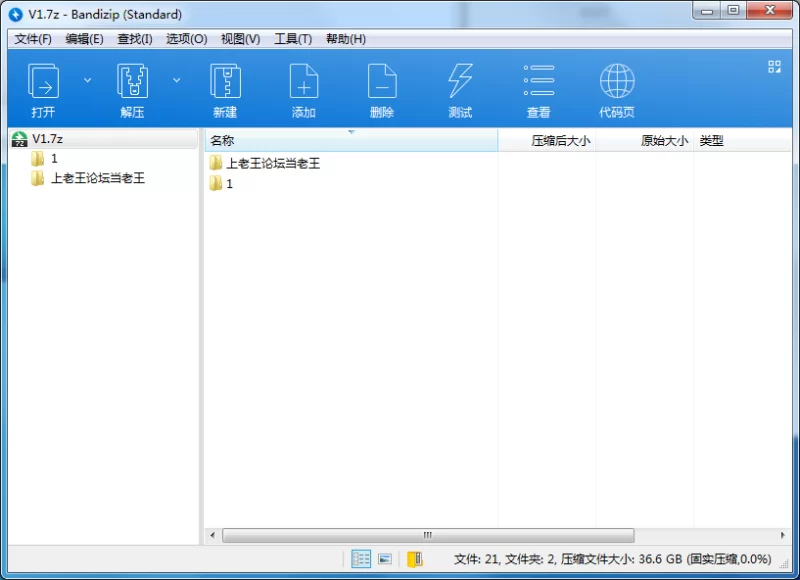Viewport: 800px width, 580px height.
Task: Select 上老王论坛当老王 name in file list
Action: click(273, 163)
